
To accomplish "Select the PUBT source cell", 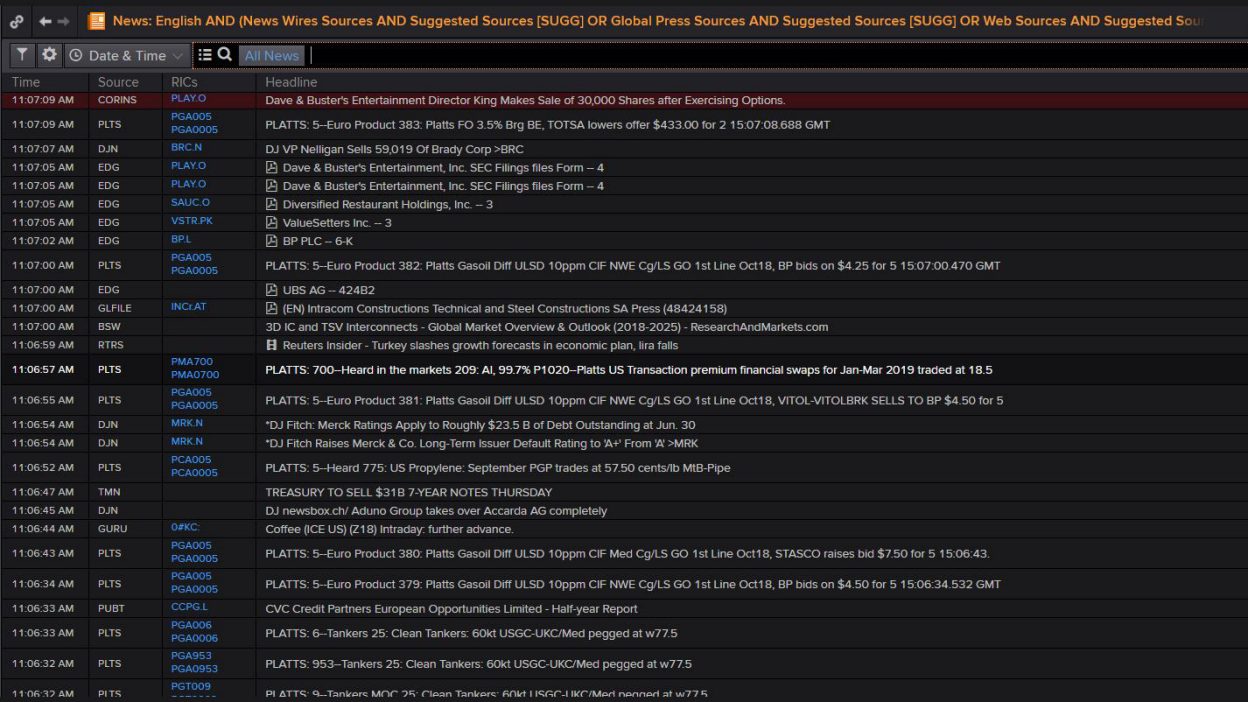I will click(x=111, y=608).
